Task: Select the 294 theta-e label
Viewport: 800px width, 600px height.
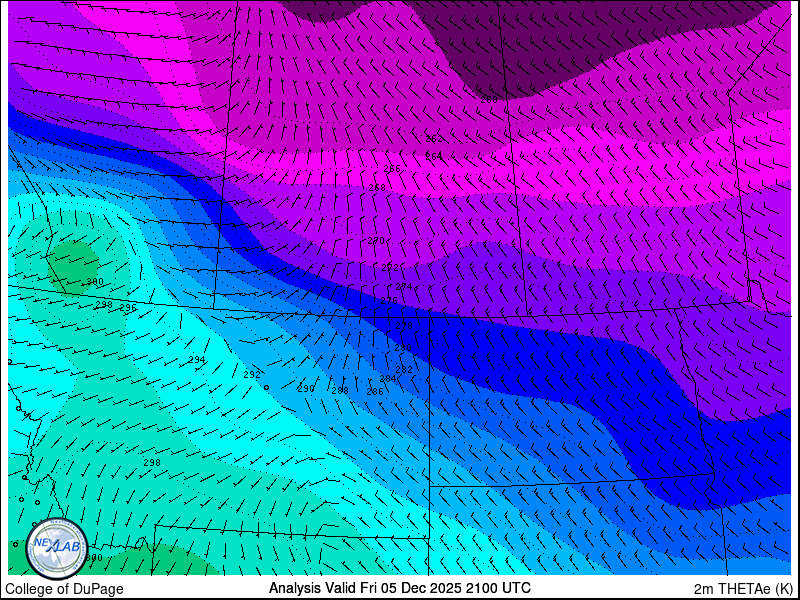Action: (196, 360)
